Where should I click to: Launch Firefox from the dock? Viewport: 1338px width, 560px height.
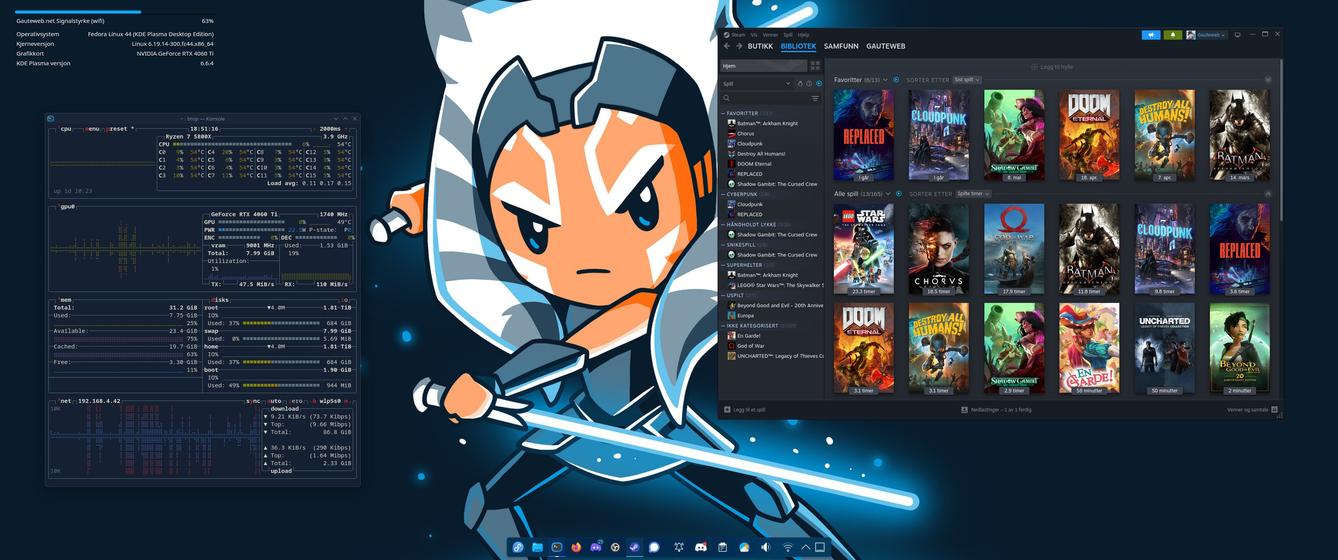[577, 547]
